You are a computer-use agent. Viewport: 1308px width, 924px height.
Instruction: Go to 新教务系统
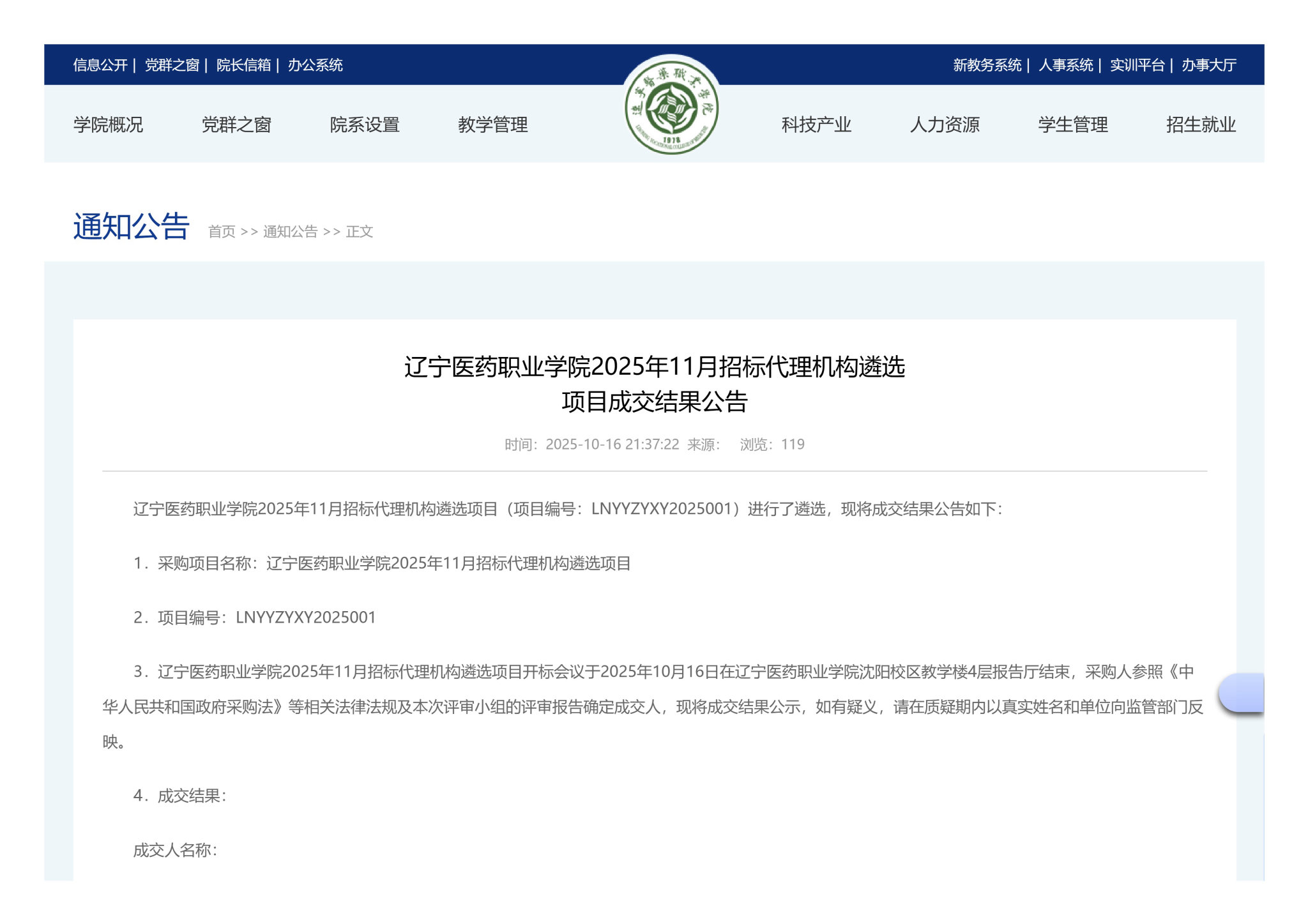(x=987, y=65)
